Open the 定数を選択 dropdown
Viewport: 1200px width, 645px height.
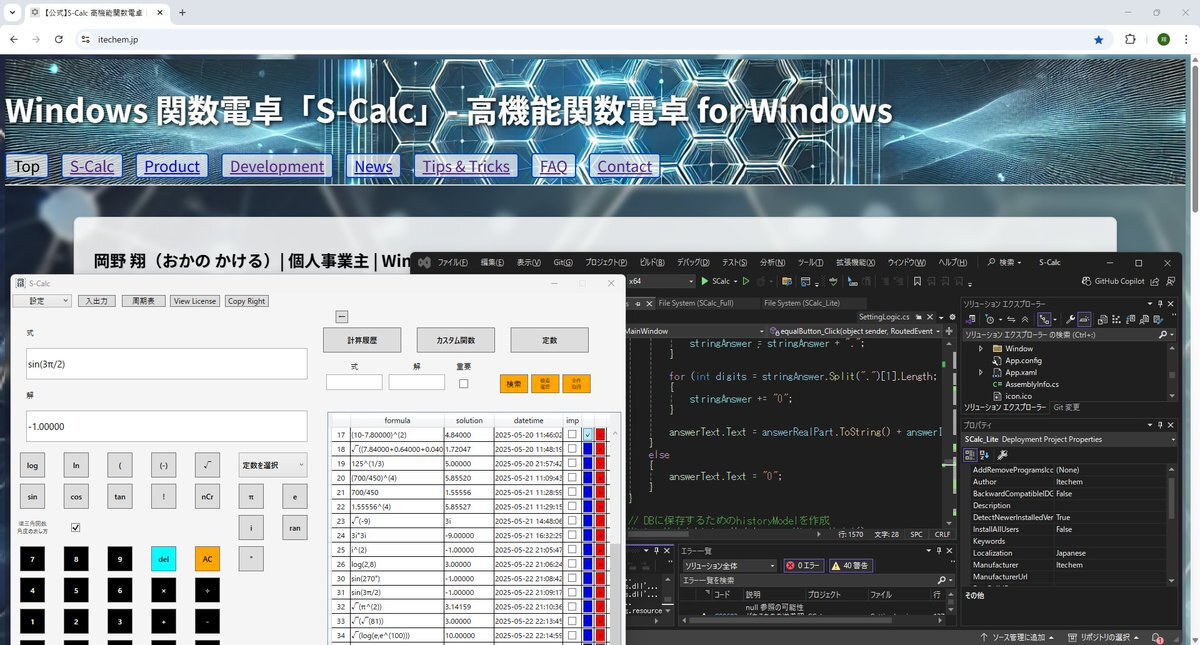coord(272,465)
